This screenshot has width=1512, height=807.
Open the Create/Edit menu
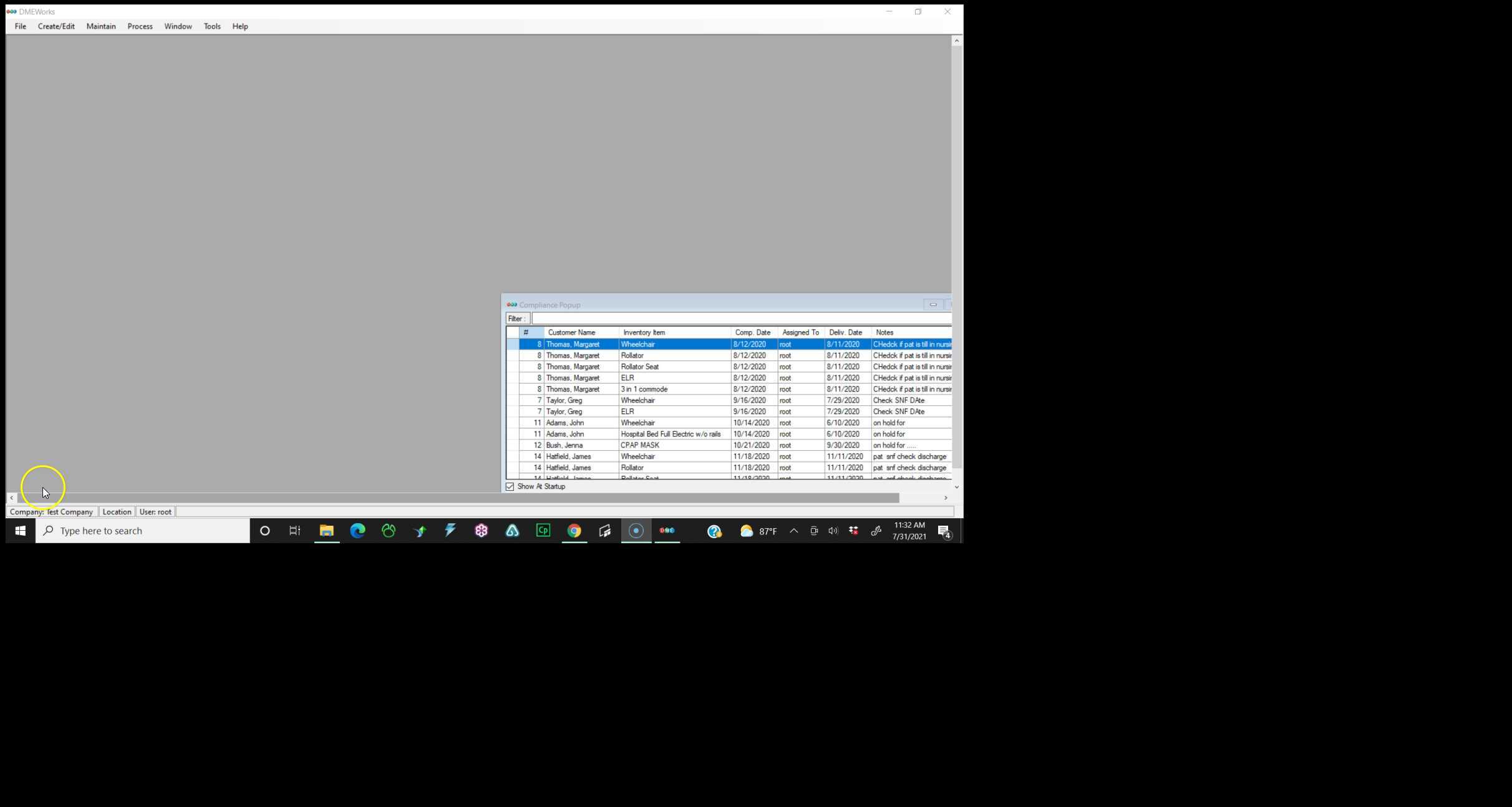pos(56,26)
